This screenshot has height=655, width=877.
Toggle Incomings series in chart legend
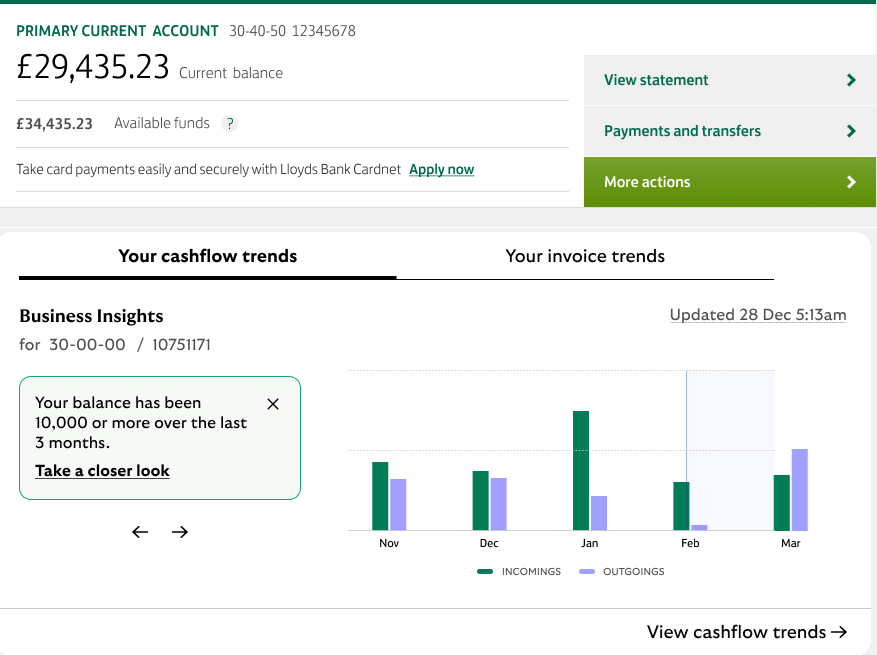[520, 572]
